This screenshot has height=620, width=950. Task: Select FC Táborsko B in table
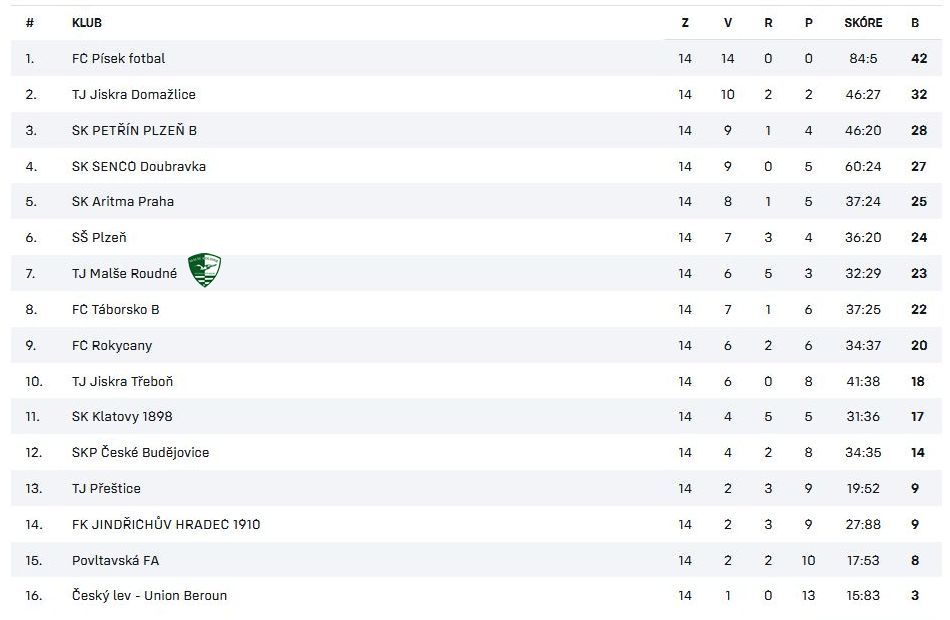click(115, 310)
